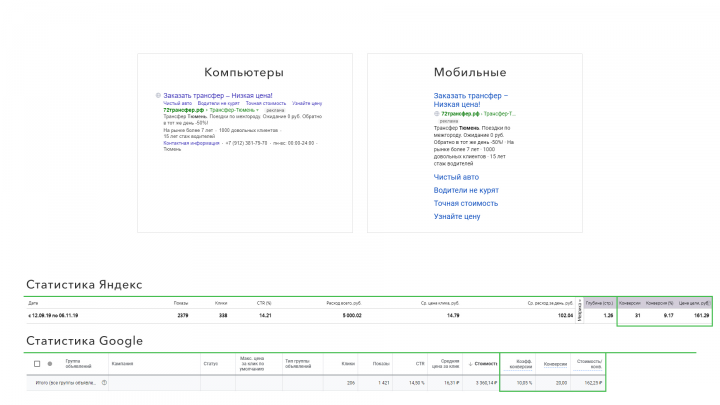Click the globe icon next to the mobile ad domain
This screenshot has width=720, height=405.
pyautogui.click(x=436, y=113)
